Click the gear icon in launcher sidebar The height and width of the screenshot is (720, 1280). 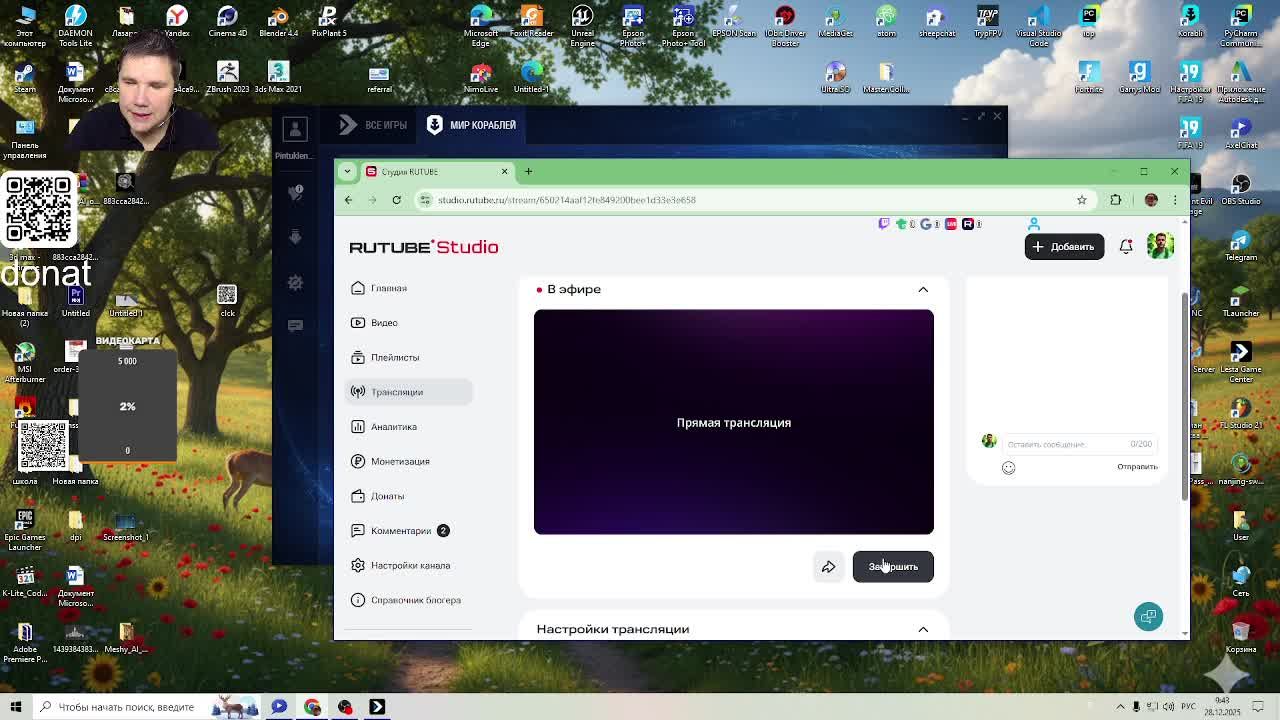click(x=295, y=283)
